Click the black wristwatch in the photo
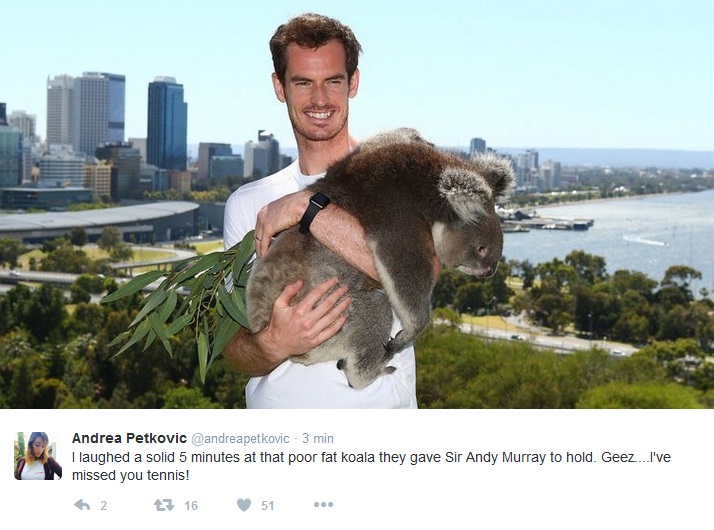The image size is (714, 530). coord(314,211)
